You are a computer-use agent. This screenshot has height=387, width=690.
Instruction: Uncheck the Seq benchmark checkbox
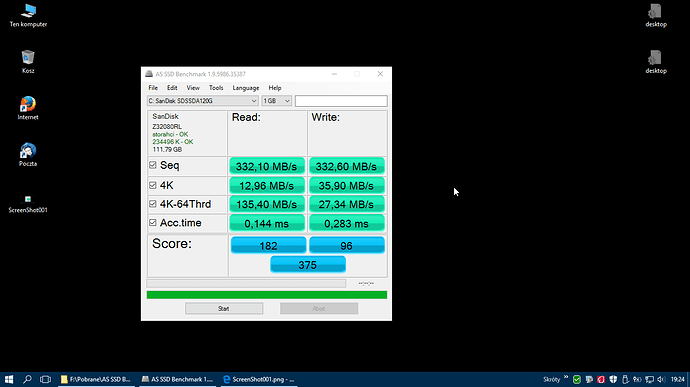153,165
